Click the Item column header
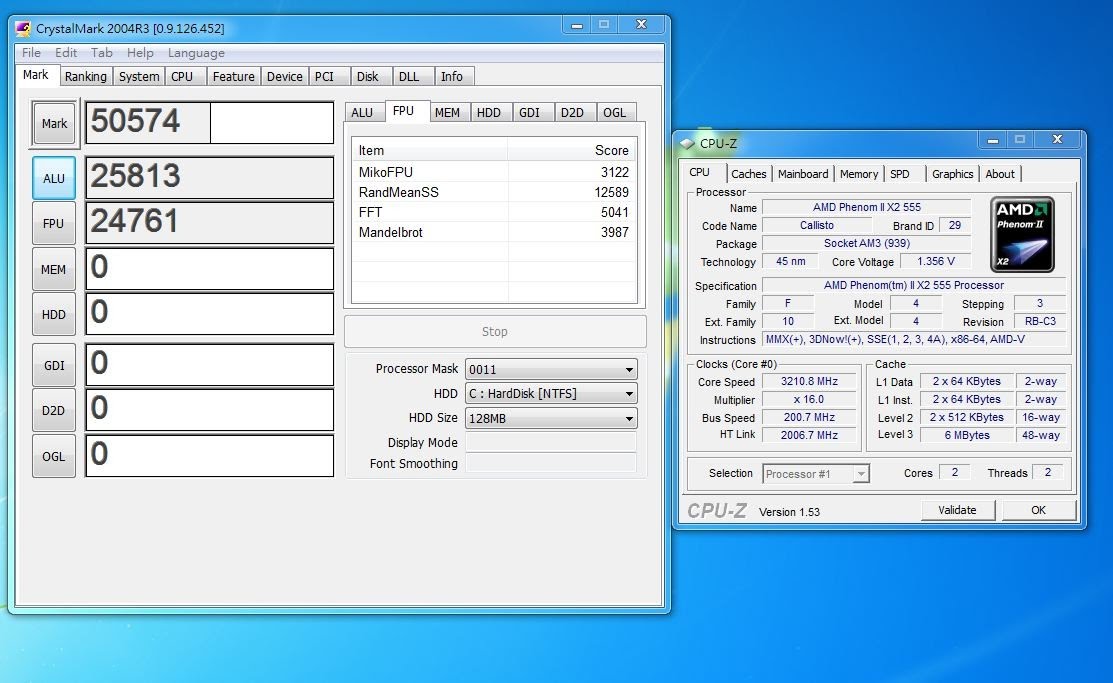 tap(430, 151)
